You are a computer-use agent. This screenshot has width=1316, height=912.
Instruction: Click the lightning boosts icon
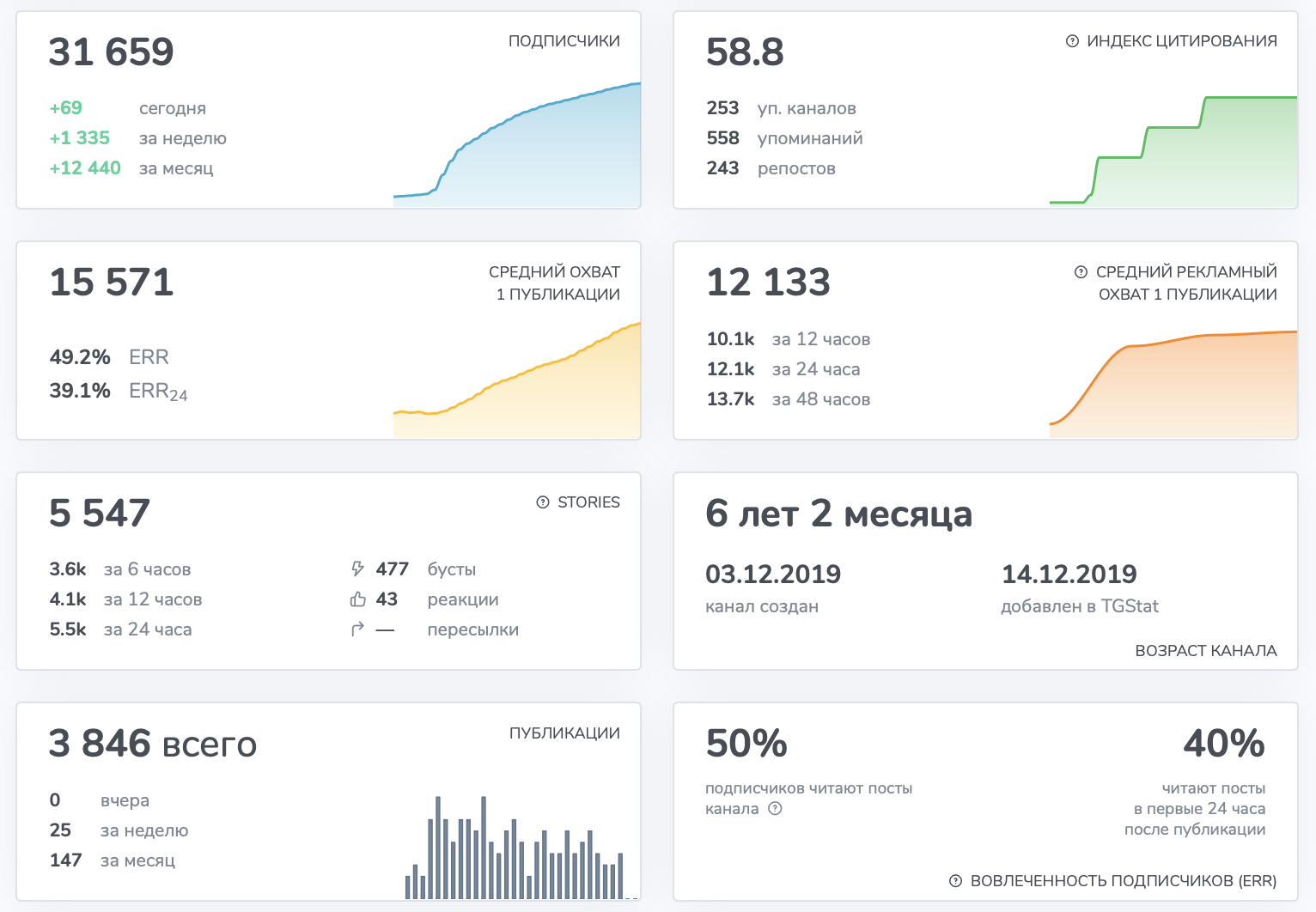358,568
